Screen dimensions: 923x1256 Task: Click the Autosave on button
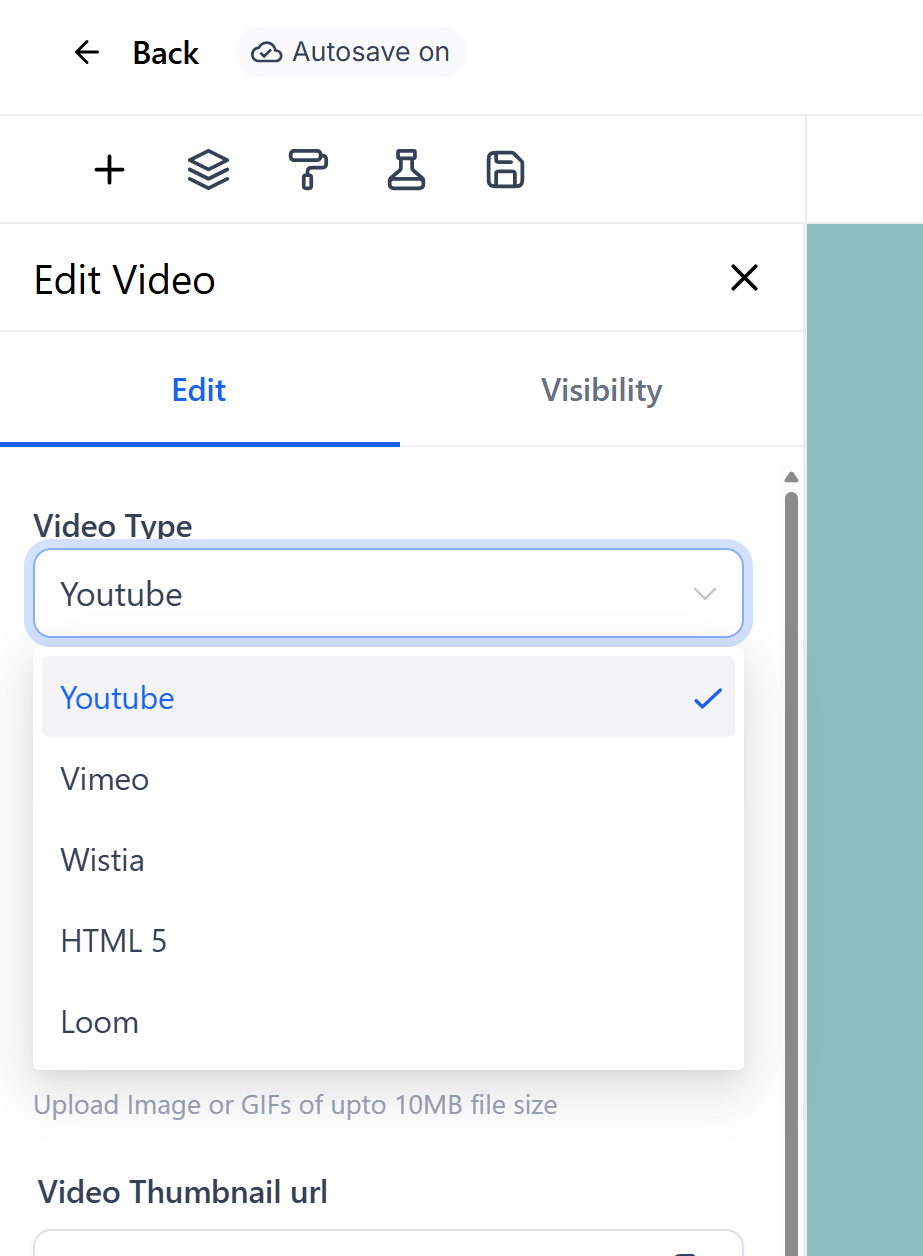pyautogui.click(x=350, y=52)
